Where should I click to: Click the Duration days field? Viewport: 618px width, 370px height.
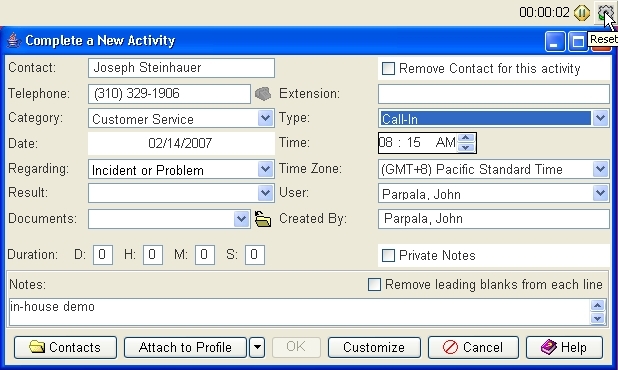point(103,255)
